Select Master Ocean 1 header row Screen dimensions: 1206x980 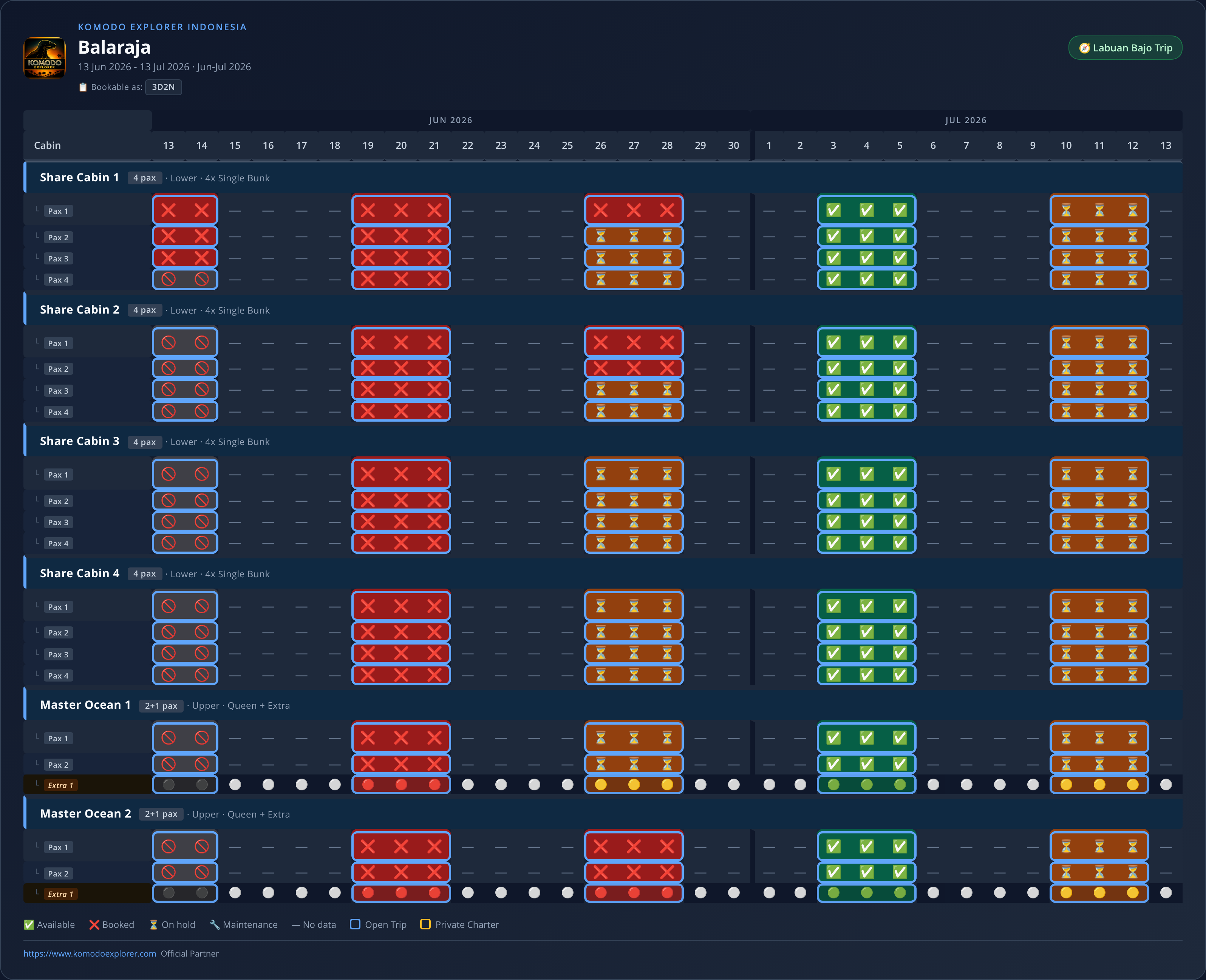click(603, 705)
